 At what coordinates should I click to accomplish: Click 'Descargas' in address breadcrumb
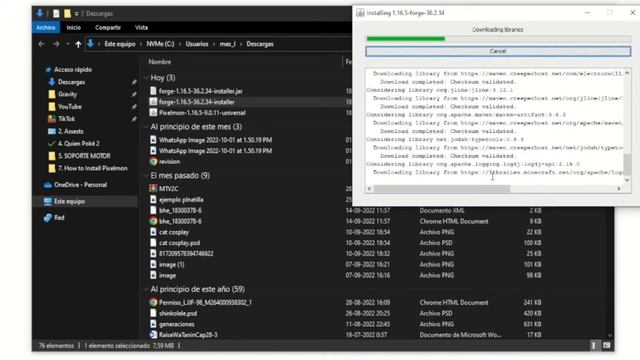click(260, 44)
